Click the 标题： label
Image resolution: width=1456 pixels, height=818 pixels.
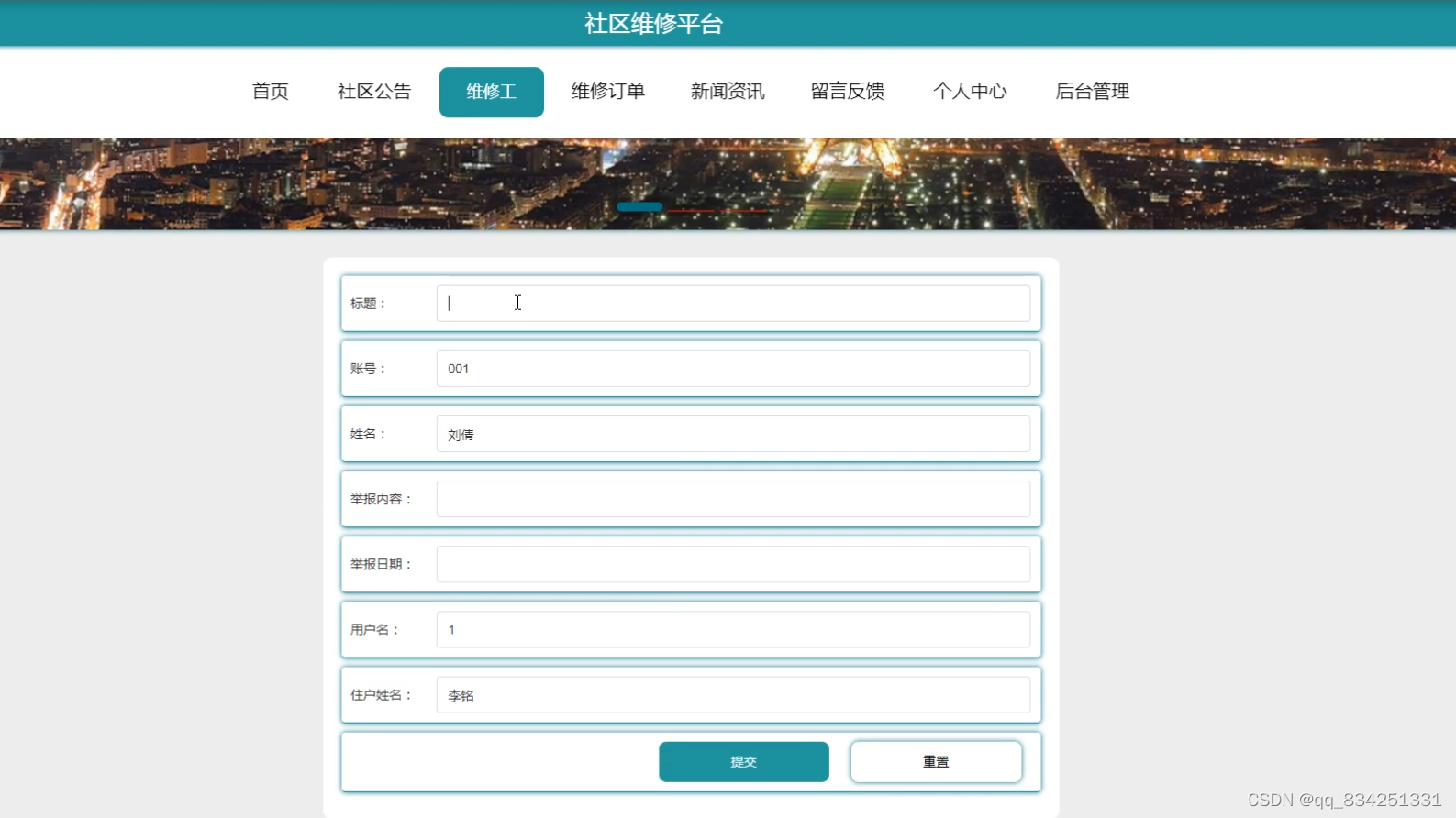pos(369,304)
